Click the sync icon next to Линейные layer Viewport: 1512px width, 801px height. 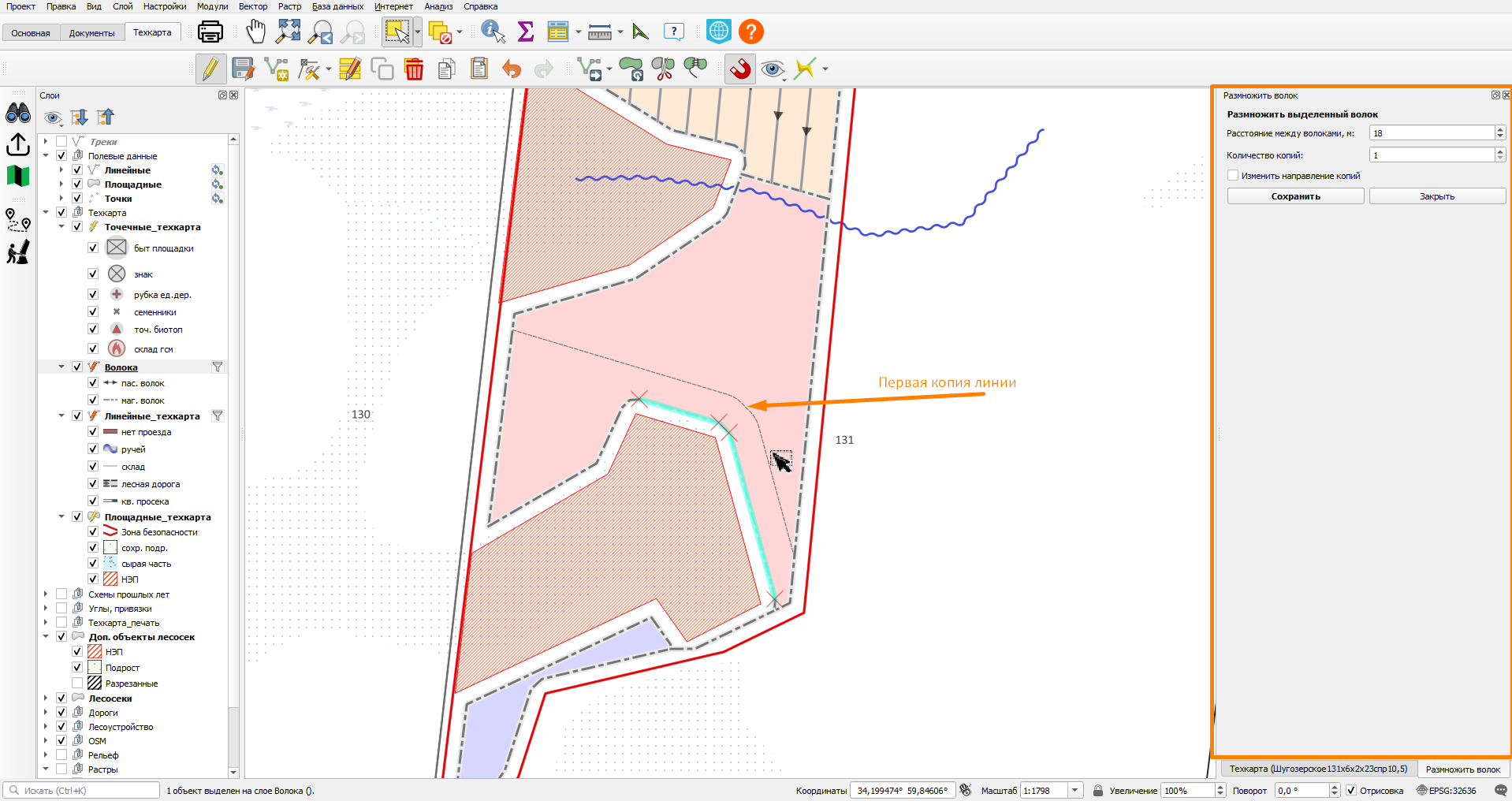[x=217, y=170]
